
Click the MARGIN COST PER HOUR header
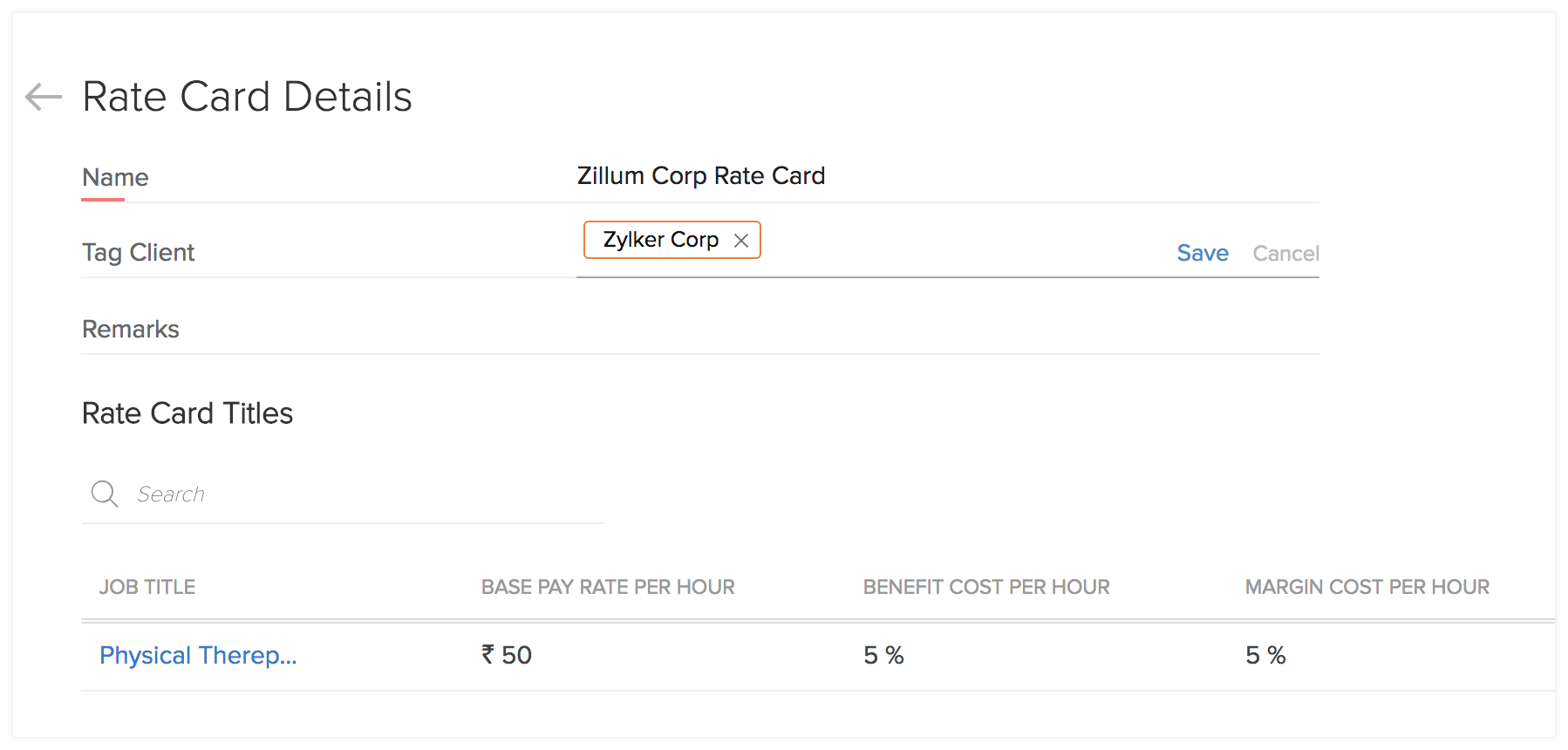tap(1367, 587)
